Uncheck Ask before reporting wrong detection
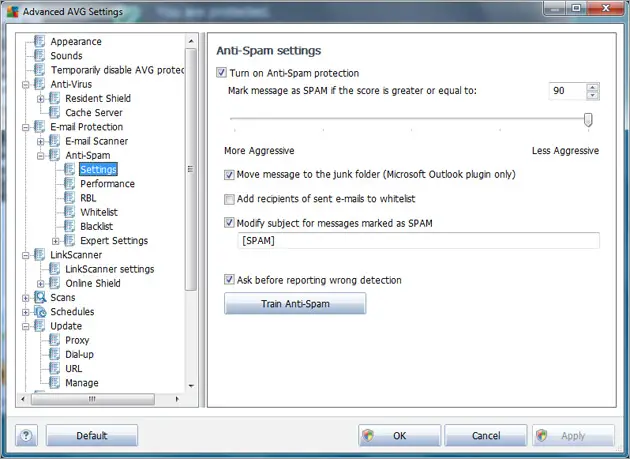Screen dimensions: 630x459 point(229,279)
